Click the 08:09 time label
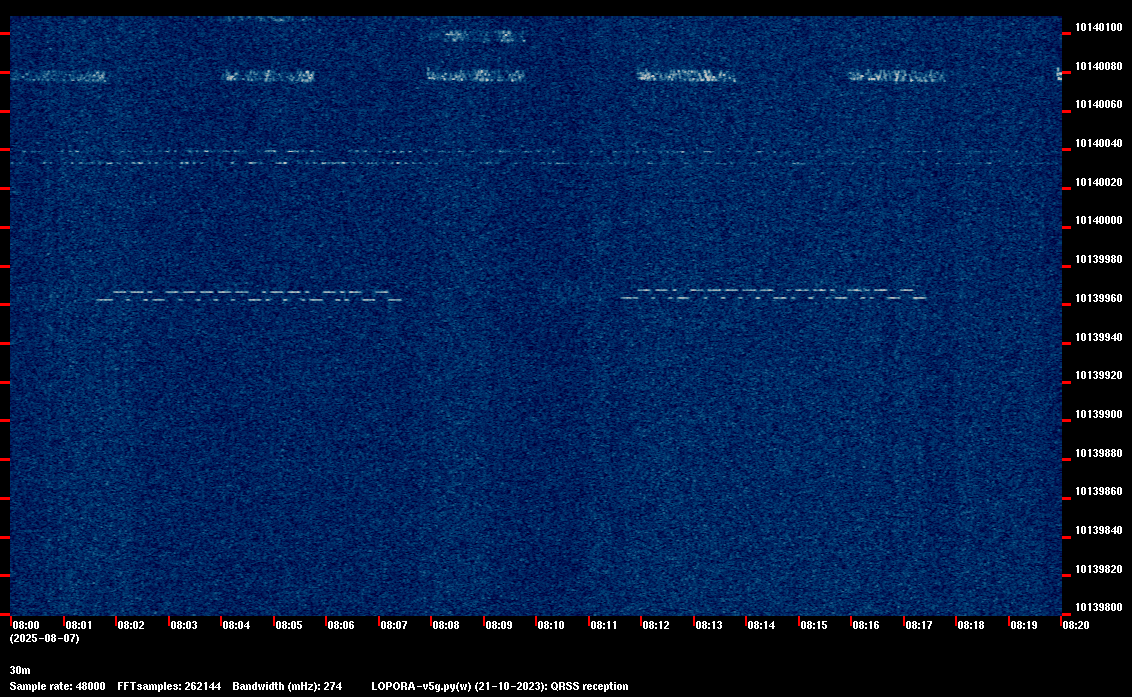The image size is (1132, 697). pos(499,625)
